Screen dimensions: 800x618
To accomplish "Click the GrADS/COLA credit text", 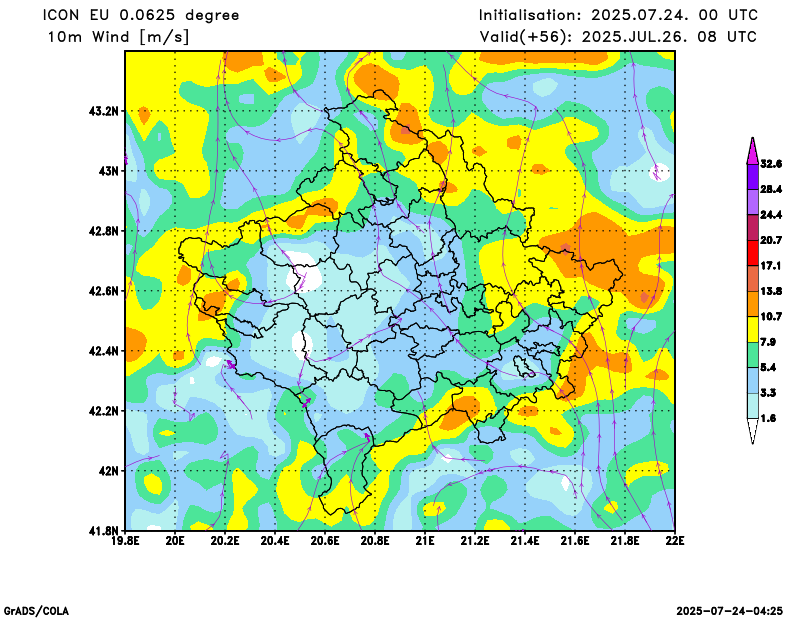I will tap(36, 611).
